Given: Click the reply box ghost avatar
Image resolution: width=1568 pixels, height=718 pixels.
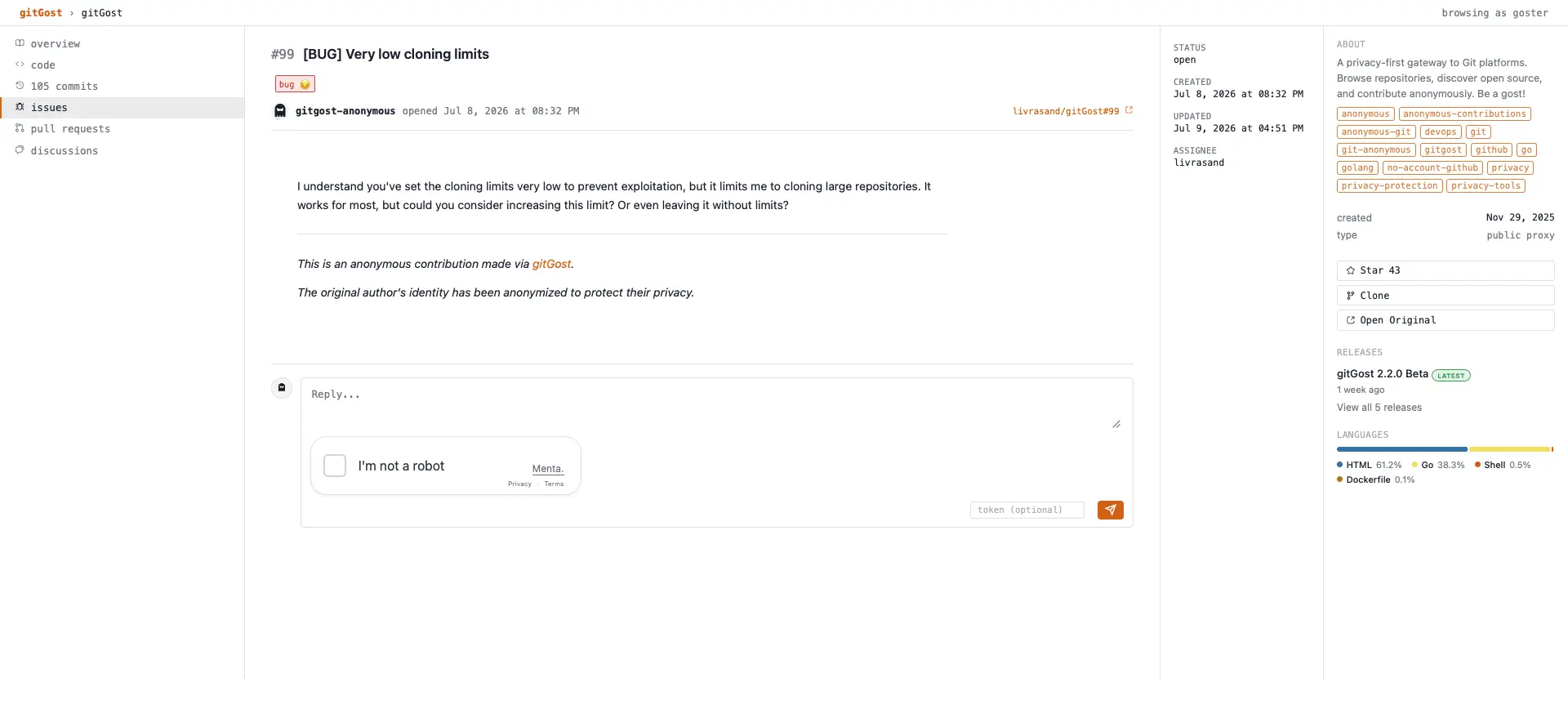Looking at the screenshot, I should pos(282,387).
